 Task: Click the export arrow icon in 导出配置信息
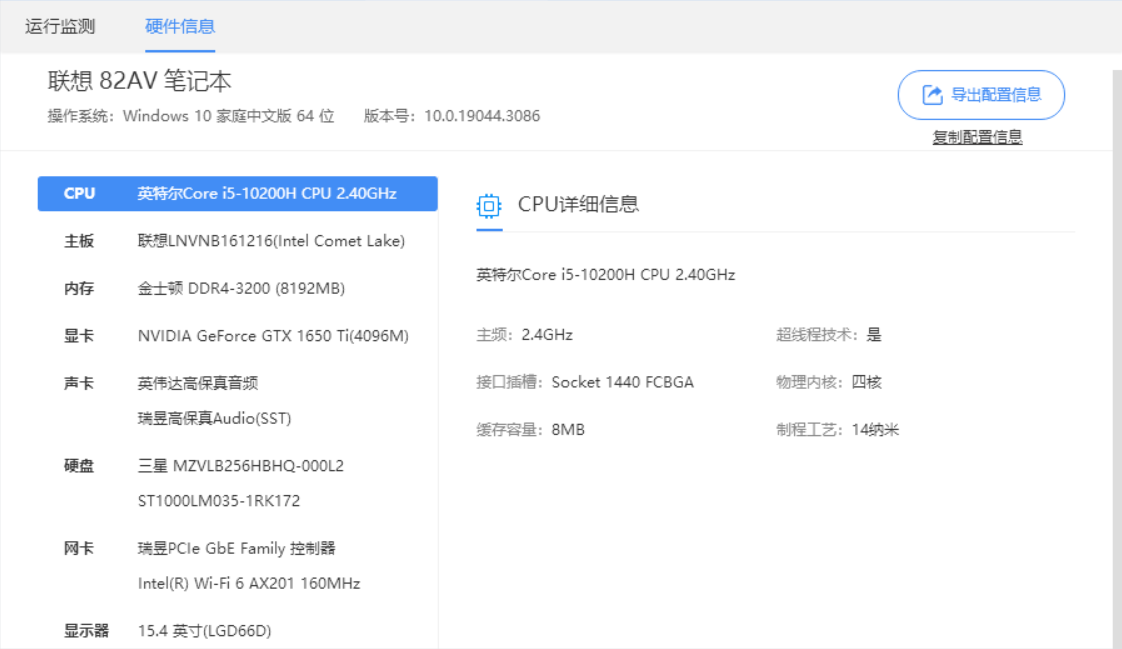[x=932, y=94]
